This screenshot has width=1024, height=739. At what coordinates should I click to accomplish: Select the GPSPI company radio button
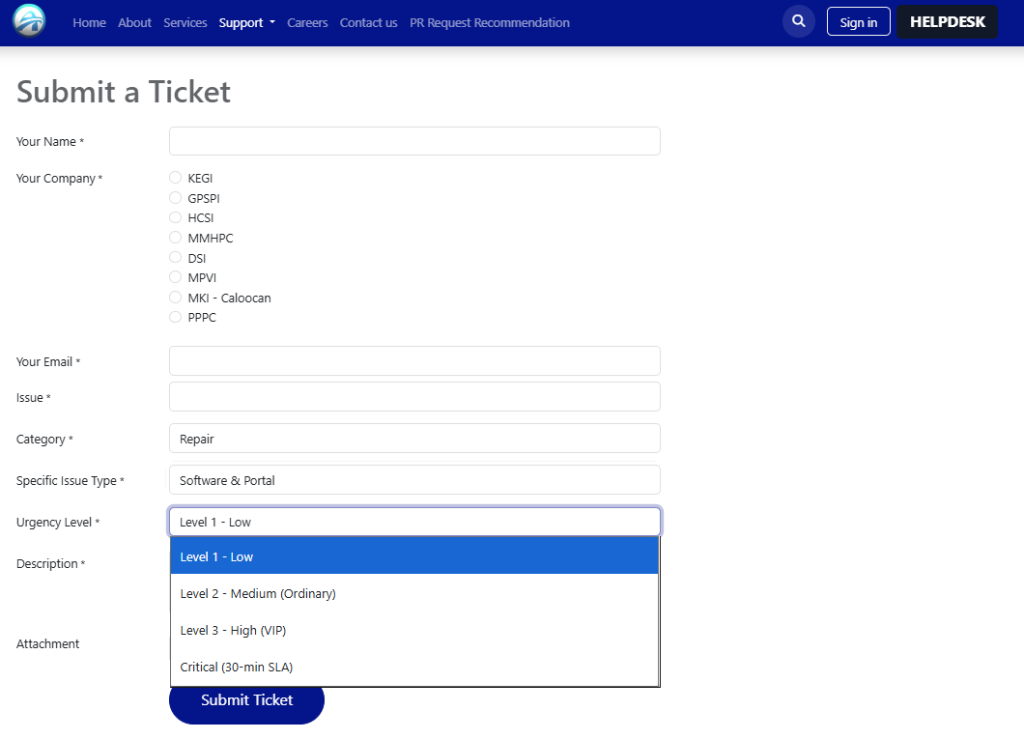coord(175,197)
